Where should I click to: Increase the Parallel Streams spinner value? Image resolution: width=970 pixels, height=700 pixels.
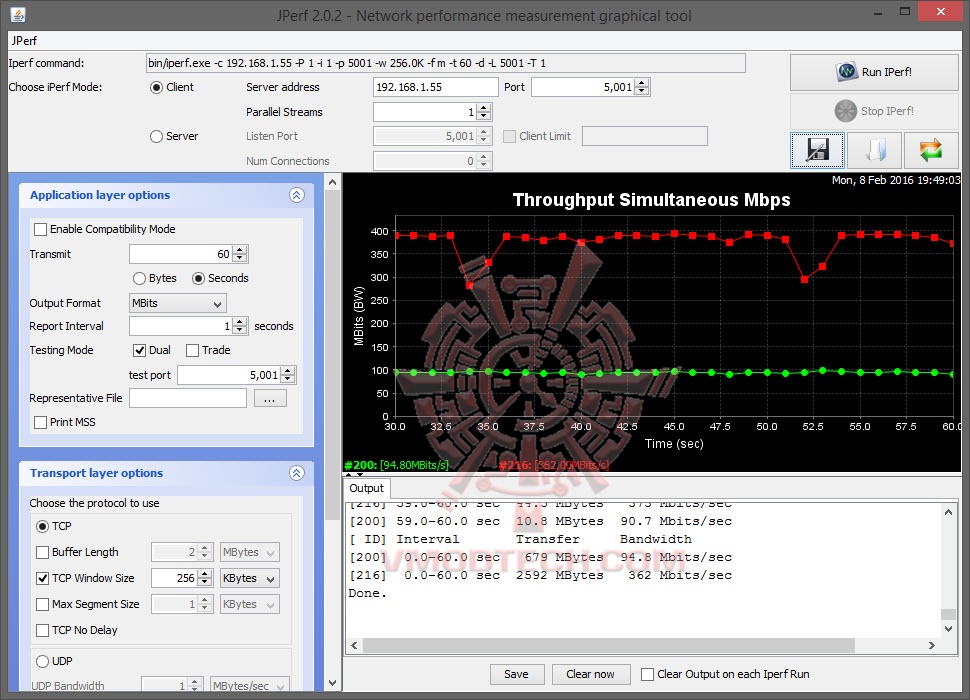click(484, 108)
